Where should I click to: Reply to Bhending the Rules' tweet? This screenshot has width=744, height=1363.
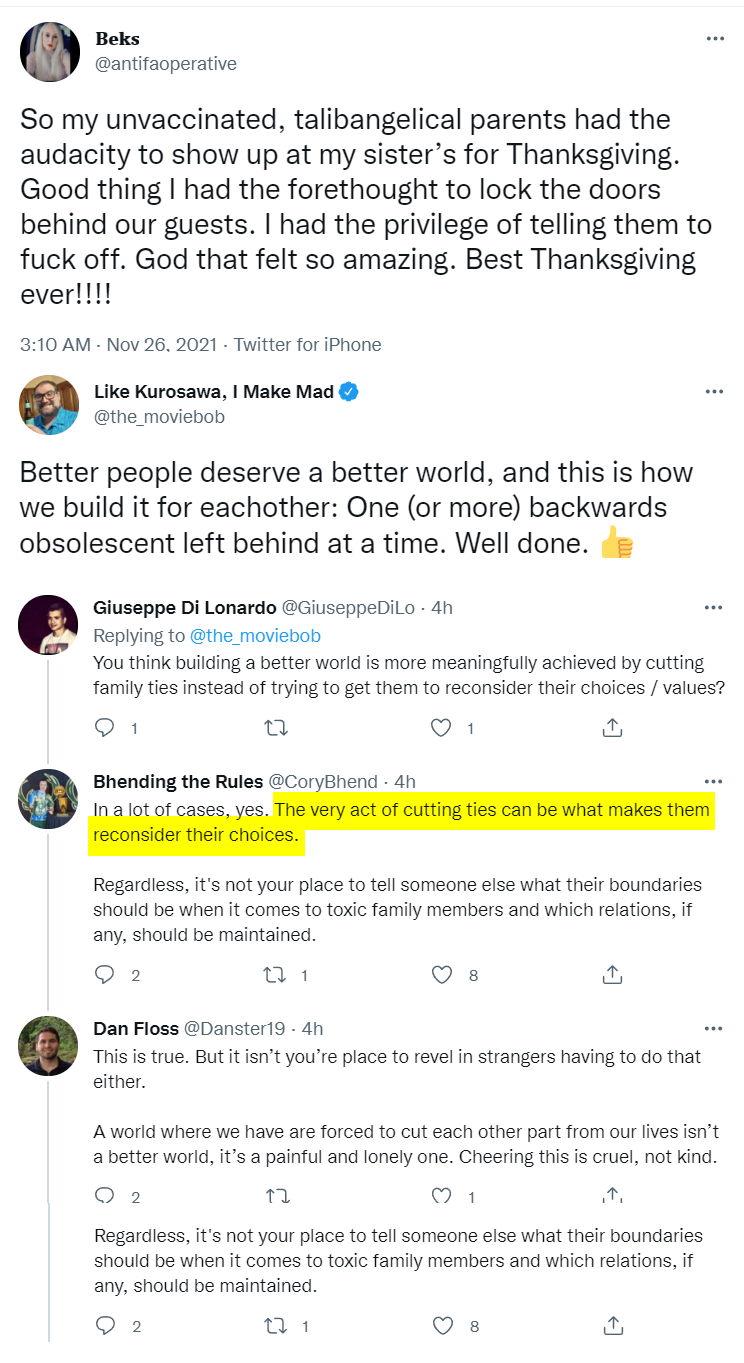105,974
